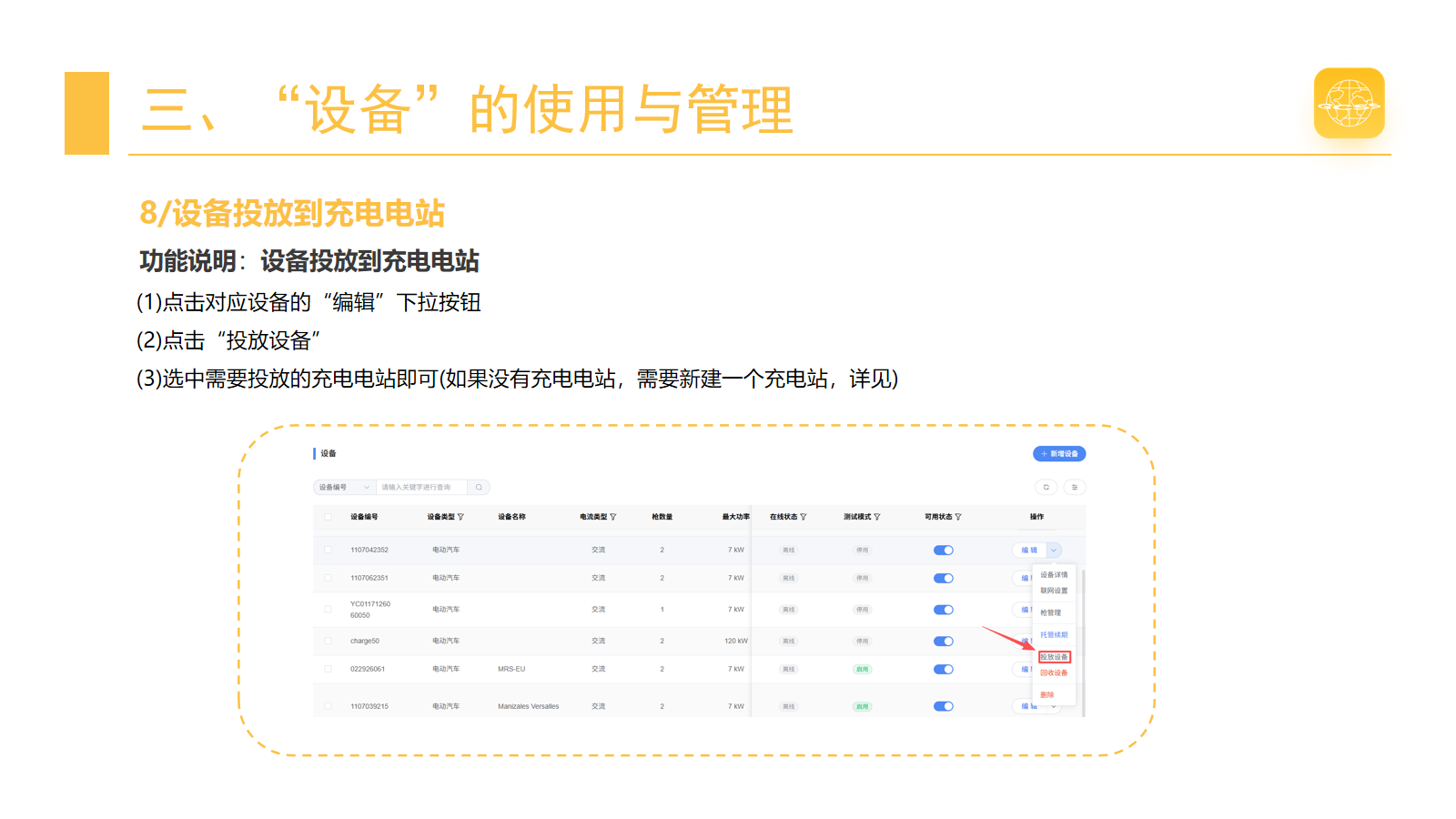Toggle availability switch for device 1107062351

coord(944,578)
